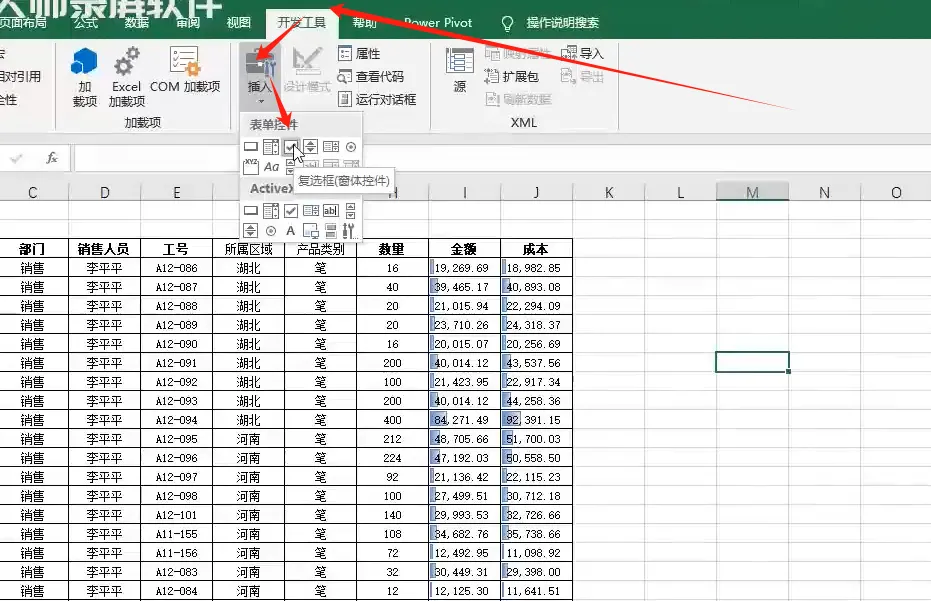Image resolution: width=931 pixels, height=601 pixels.
Task: Insert an ActiveX Option Button
Action: 271,230
